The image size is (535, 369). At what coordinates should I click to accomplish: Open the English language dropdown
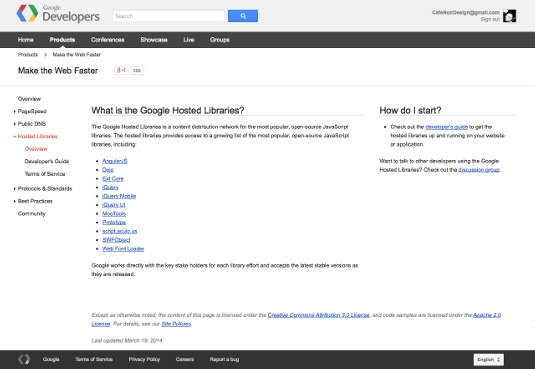488,359
